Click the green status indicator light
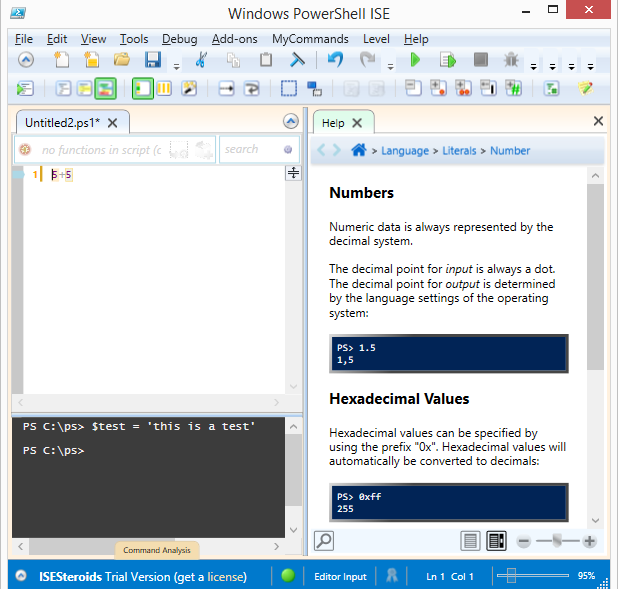 click(x=288, y=575)
